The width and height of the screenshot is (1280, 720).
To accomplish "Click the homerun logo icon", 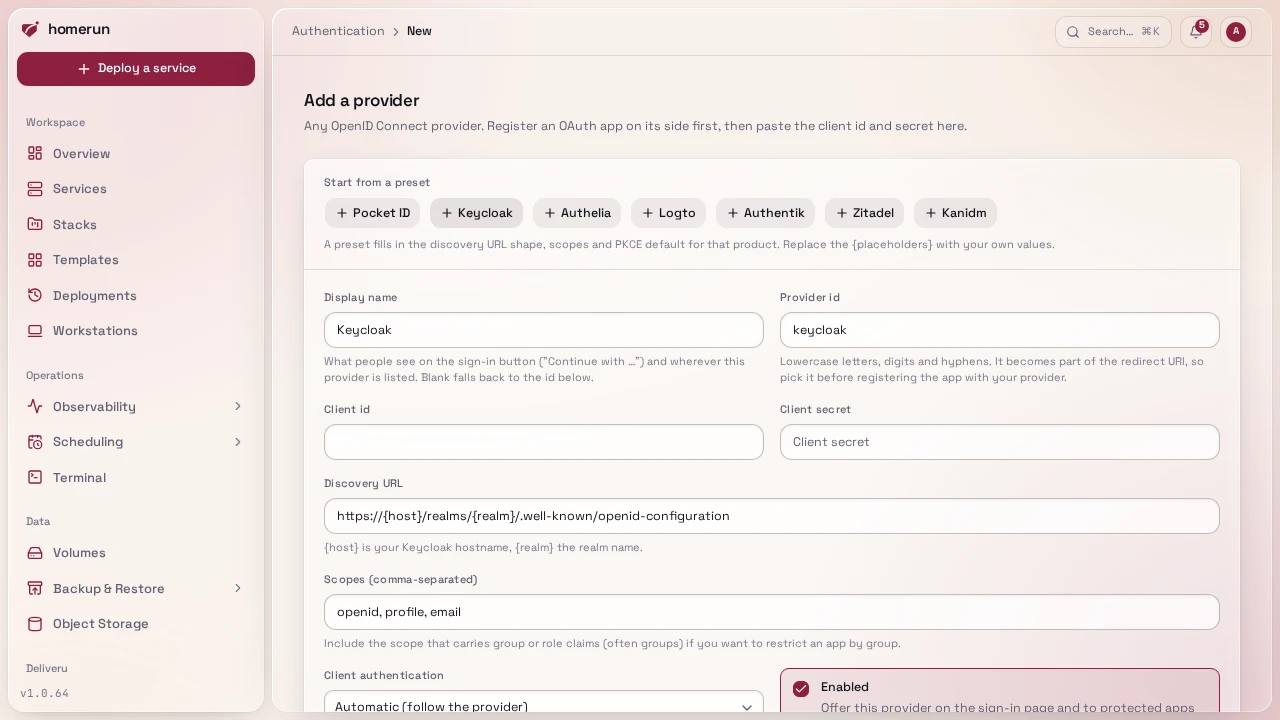I will tap(30, 29).
